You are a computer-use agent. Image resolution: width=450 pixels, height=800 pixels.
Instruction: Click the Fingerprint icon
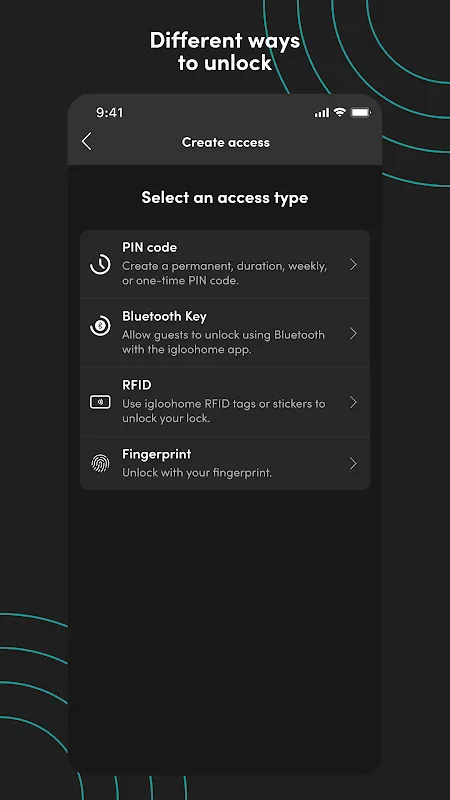click(x=100, y=463)
